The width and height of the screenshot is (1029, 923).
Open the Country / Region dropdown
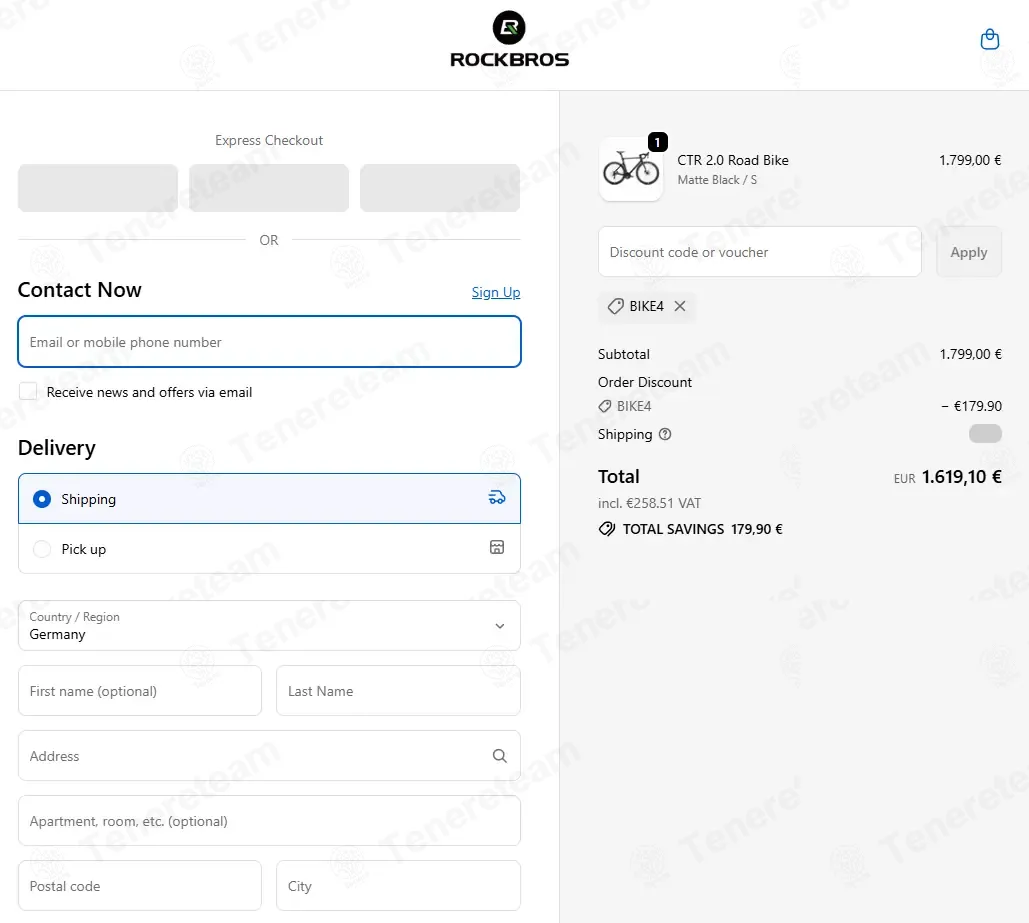click(269, 626)
